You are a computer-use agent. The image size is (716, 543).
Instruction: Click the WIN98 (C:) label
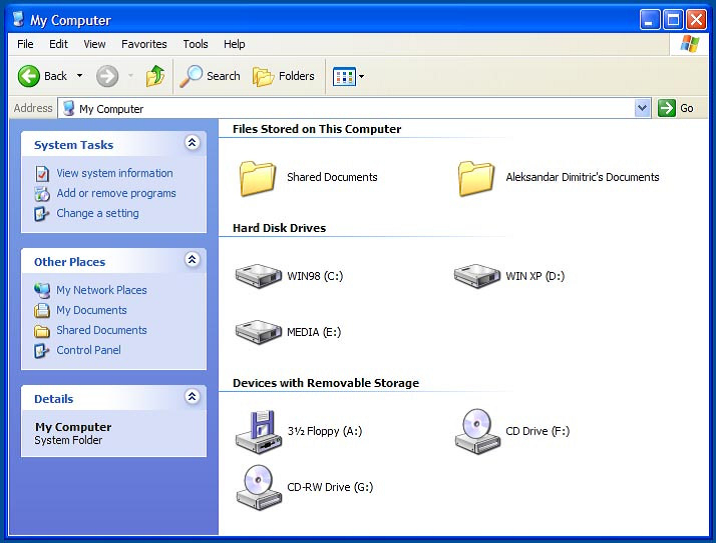click(315, 276)
